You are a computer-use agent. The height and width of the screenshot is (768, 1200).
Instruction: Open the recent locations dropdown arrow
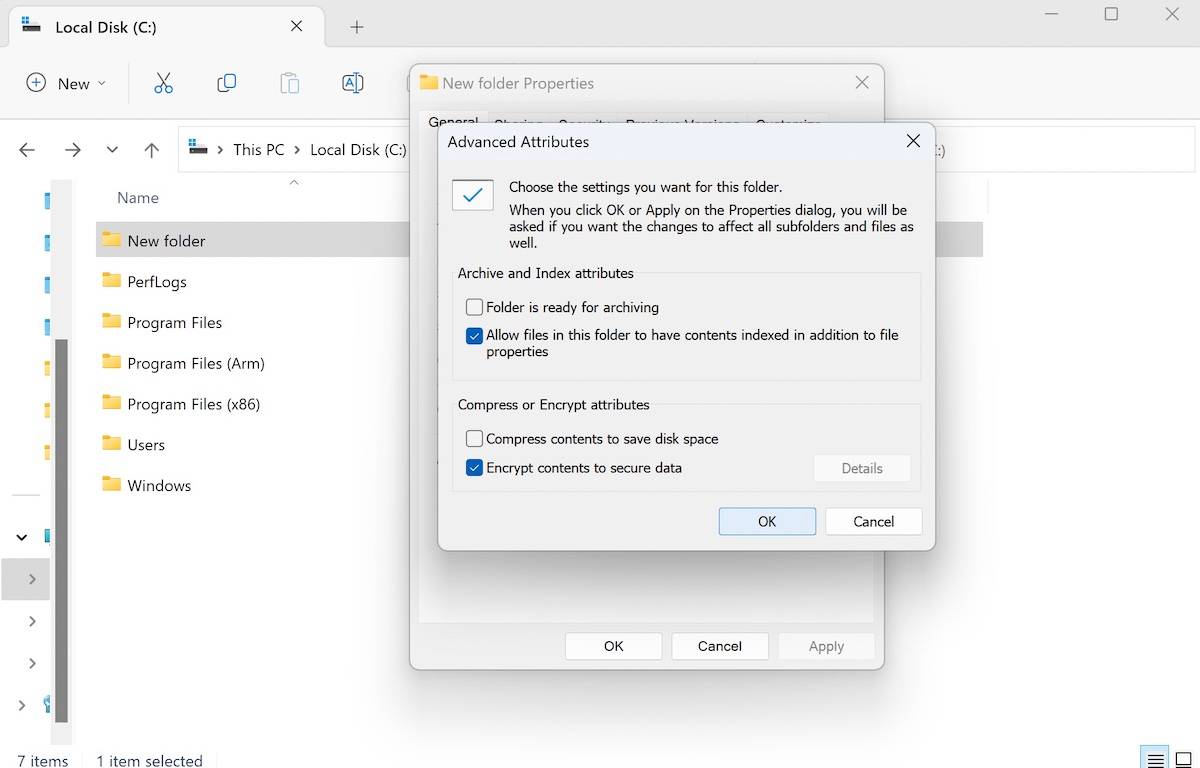[112, 150]
